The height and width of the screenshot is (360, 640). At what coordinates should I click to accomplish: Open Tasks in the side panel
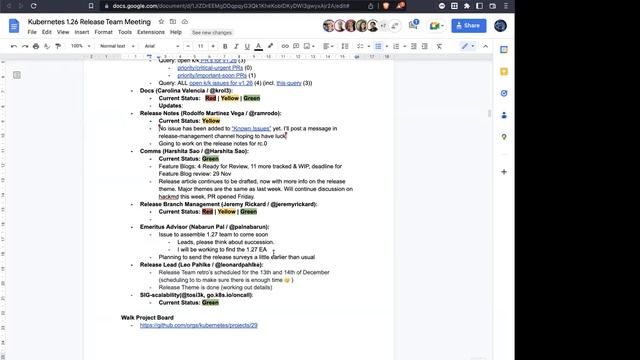pyautogui.click(x=504, y=93)
